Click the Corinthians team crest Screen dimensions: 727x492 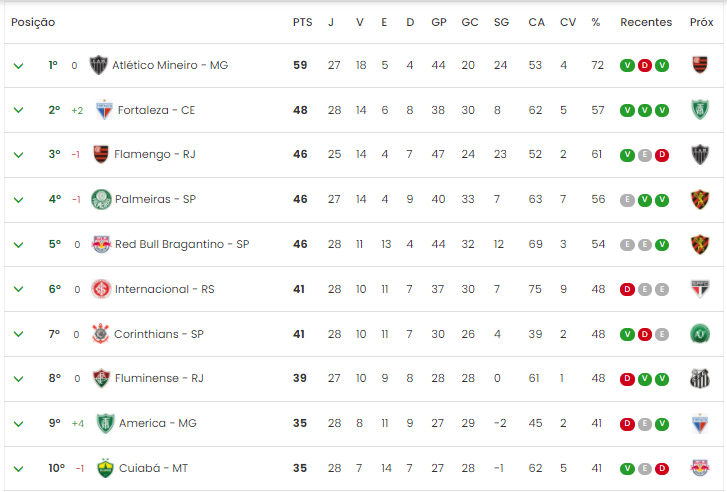point(100,334)
